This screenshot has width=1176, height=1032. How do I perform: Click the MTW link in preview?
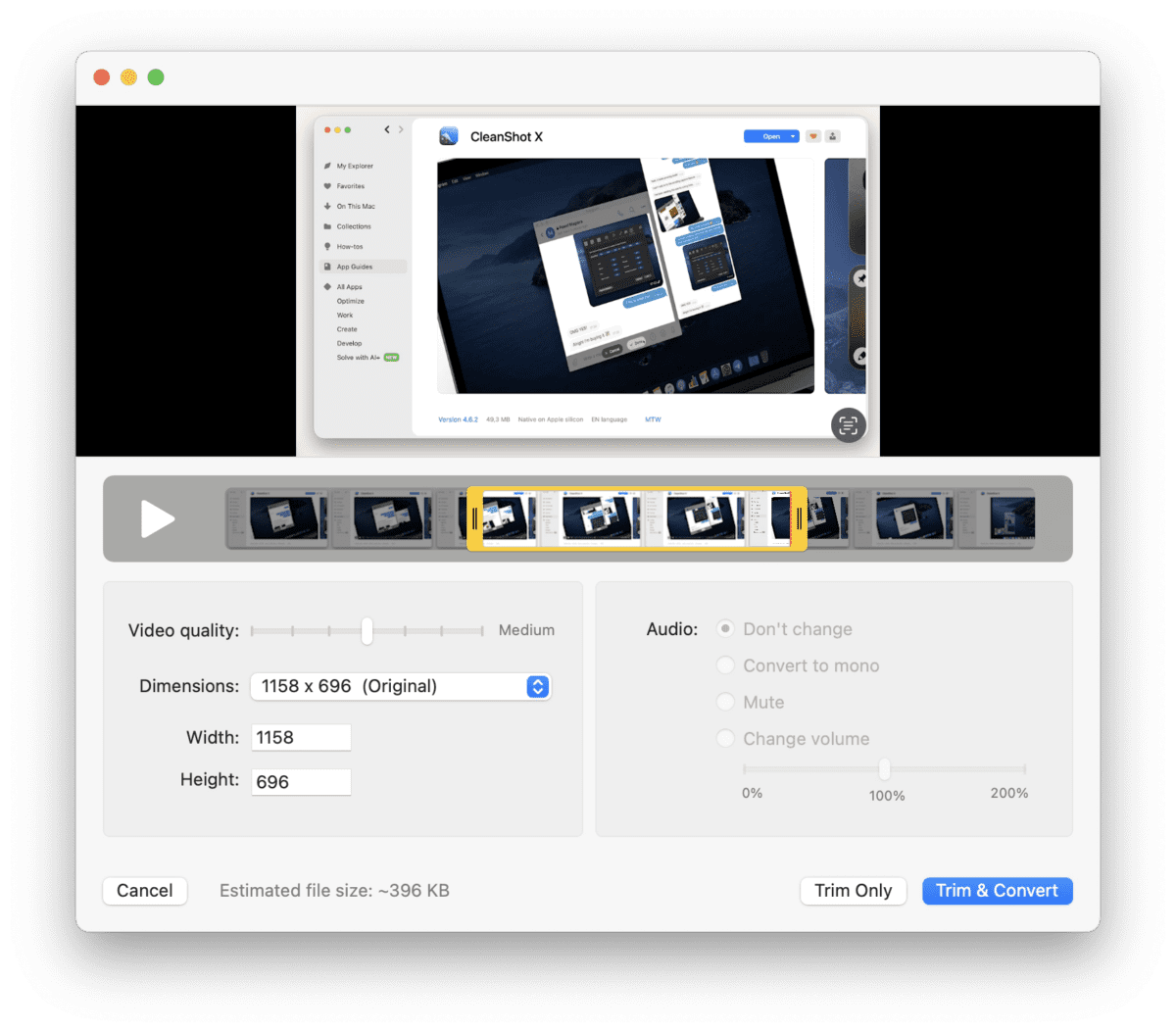coord(653,419)
